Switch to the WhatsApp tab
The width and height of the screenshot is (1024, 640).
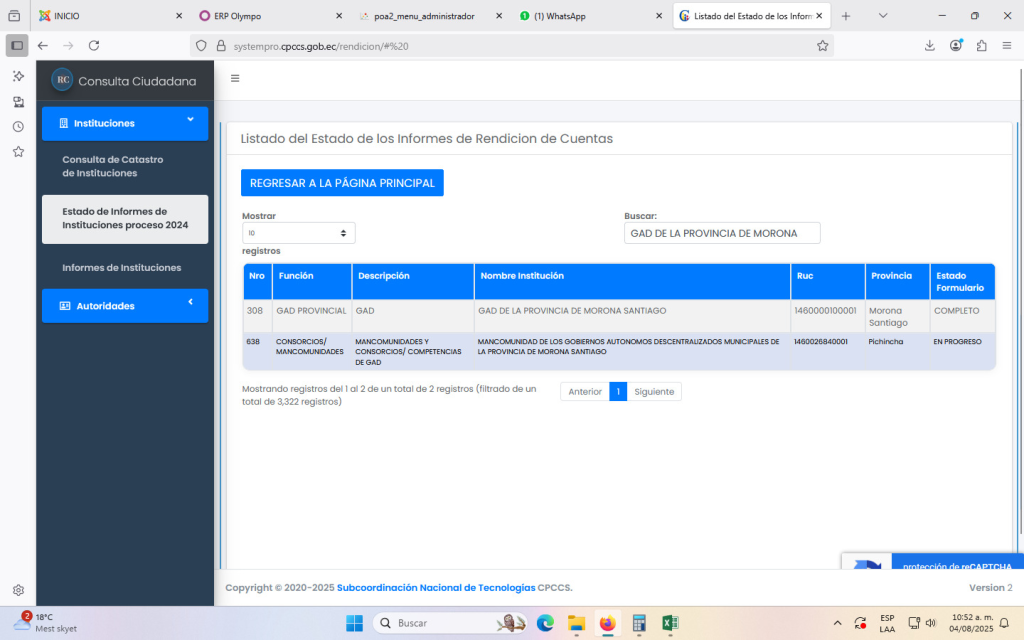coord(585,16)
